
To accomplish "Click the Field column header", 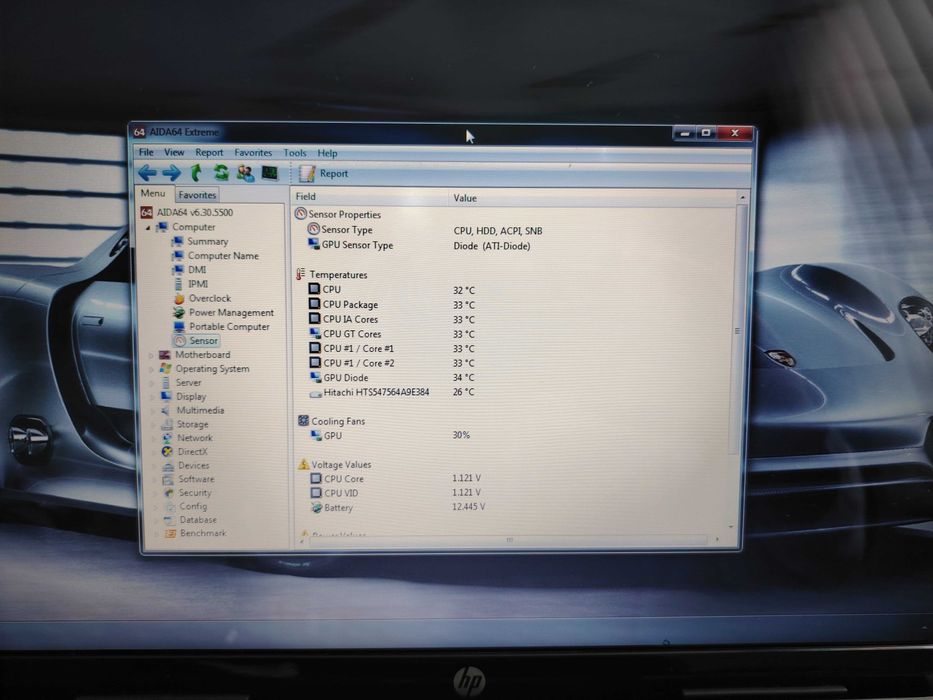I will tap(370, 197).
